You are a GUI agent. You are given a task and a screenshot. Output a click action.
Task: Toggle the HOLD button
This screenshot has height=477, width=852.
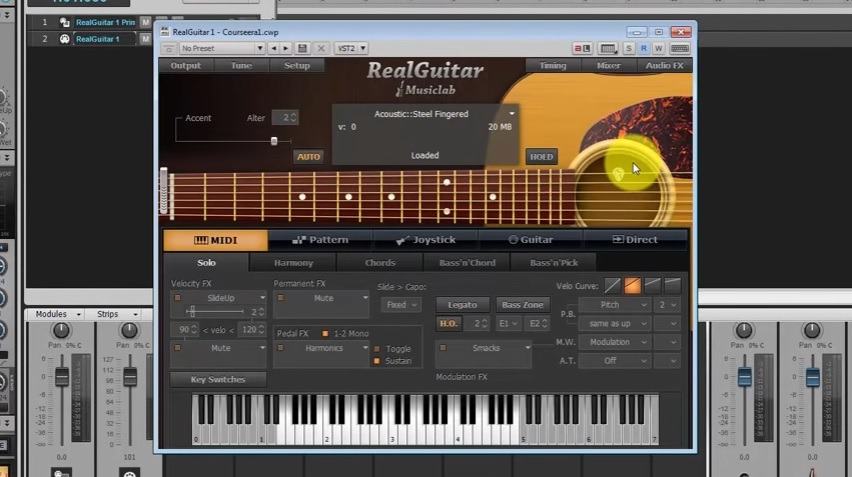click(541, 156)
